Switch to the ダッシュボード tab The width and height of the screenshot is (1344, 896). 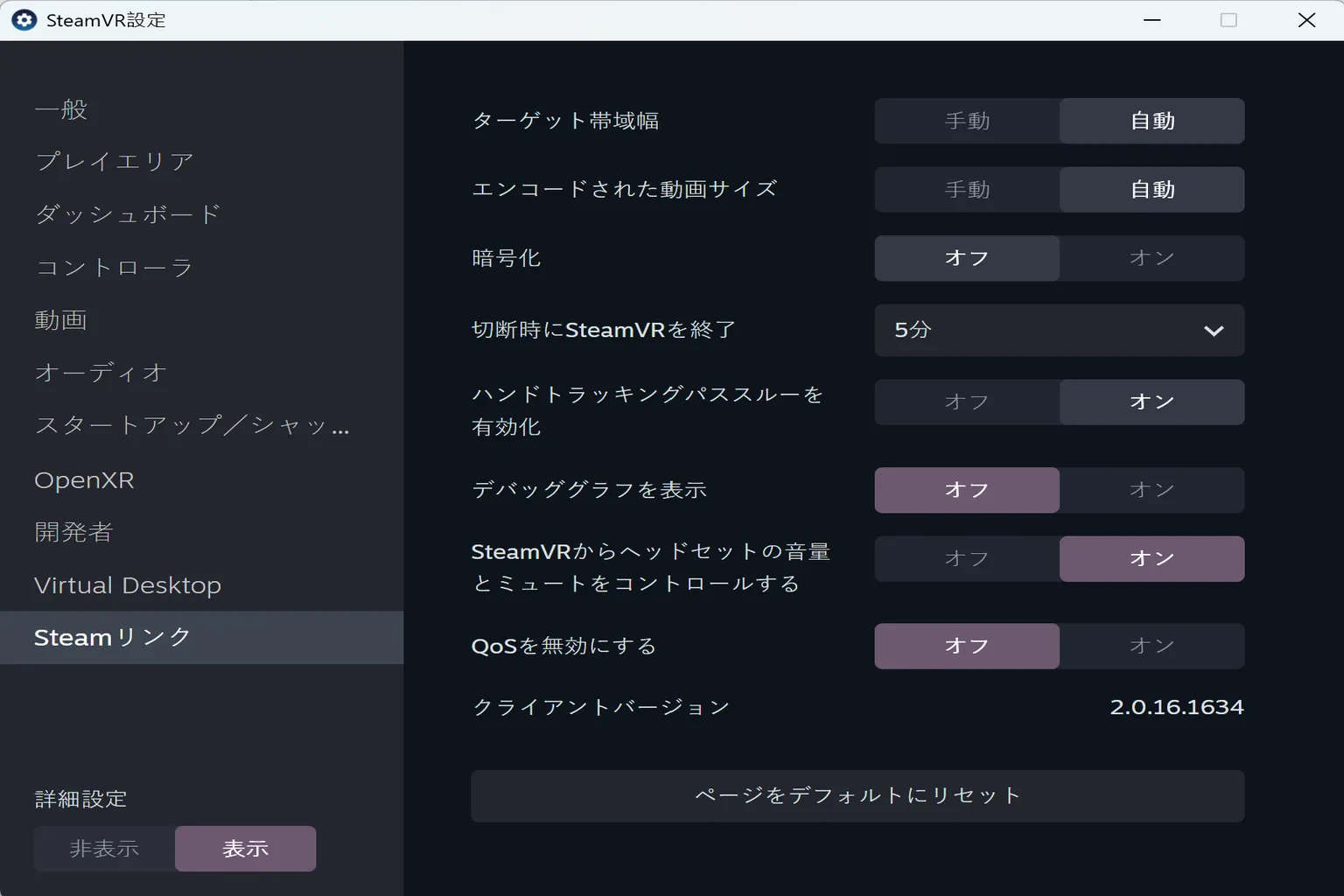click(128, 214)
